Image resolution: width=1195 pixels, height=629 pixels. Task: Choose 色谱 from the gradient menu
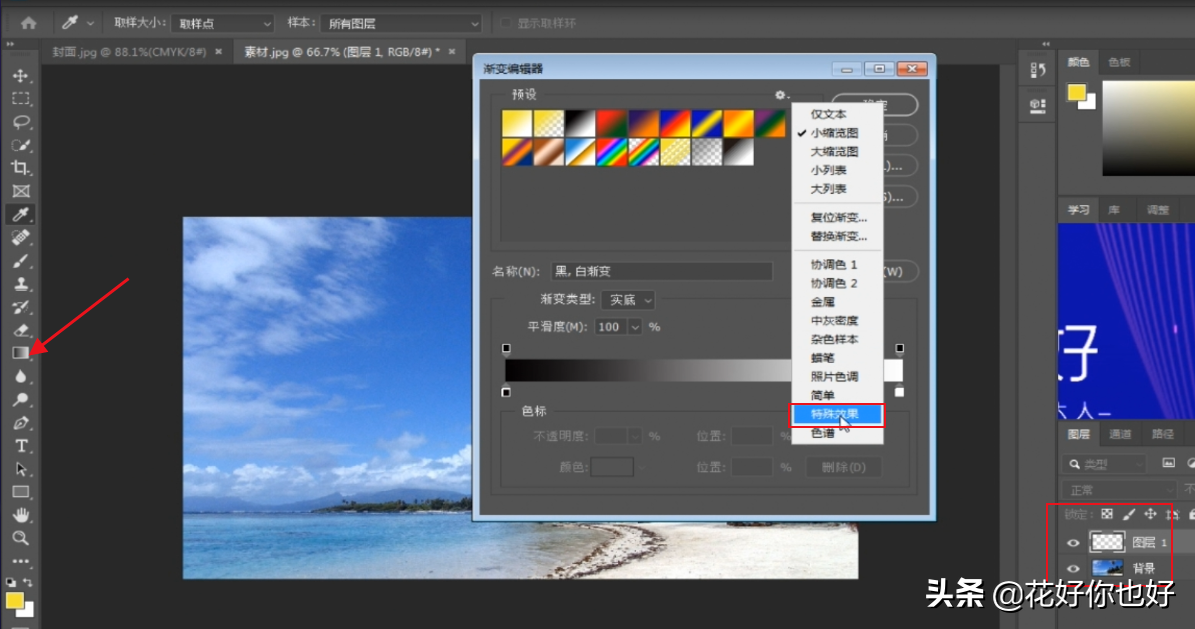click(x=837, y=433)
